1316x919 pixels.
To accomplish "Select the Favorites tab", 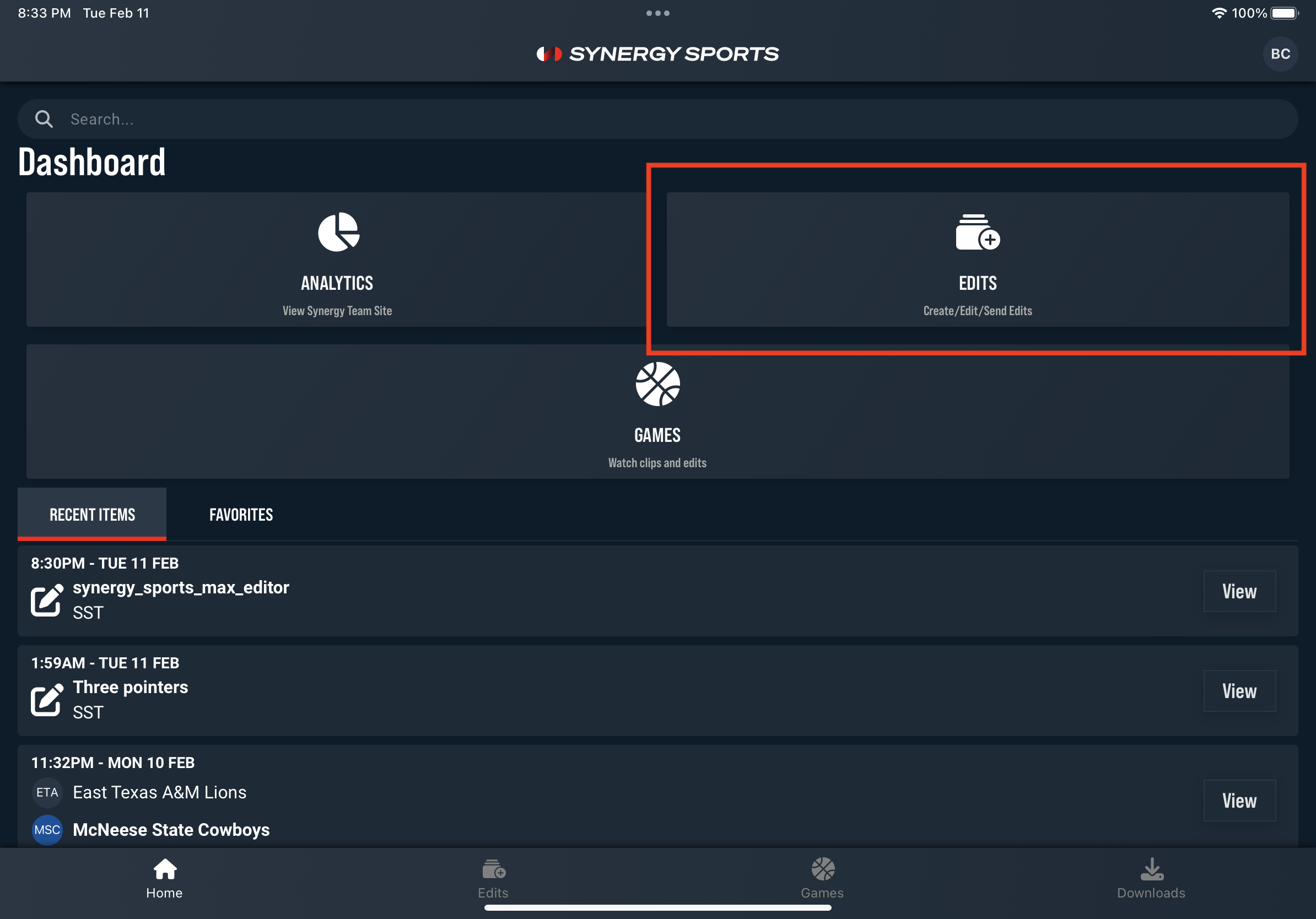I will pyautogui.click(x=241, y=514).
